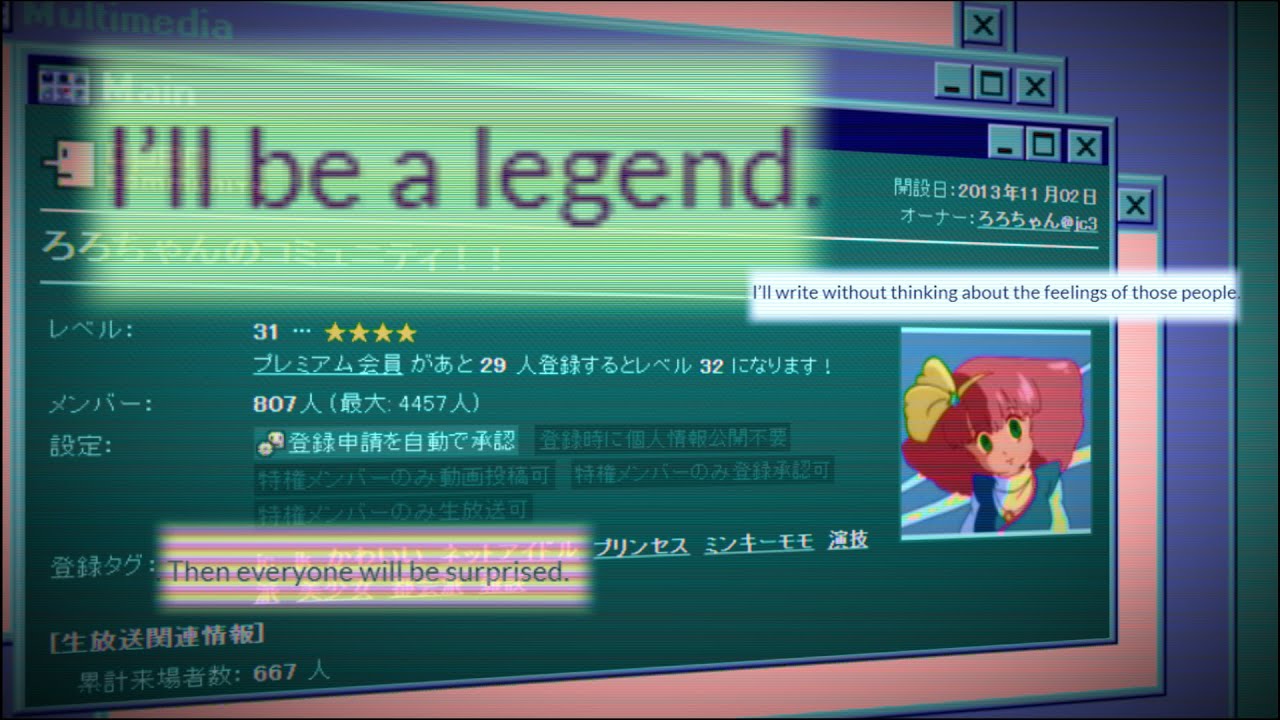Click the 設定: label
This screenshot has width=1280, height=720.
click(81, 445)
